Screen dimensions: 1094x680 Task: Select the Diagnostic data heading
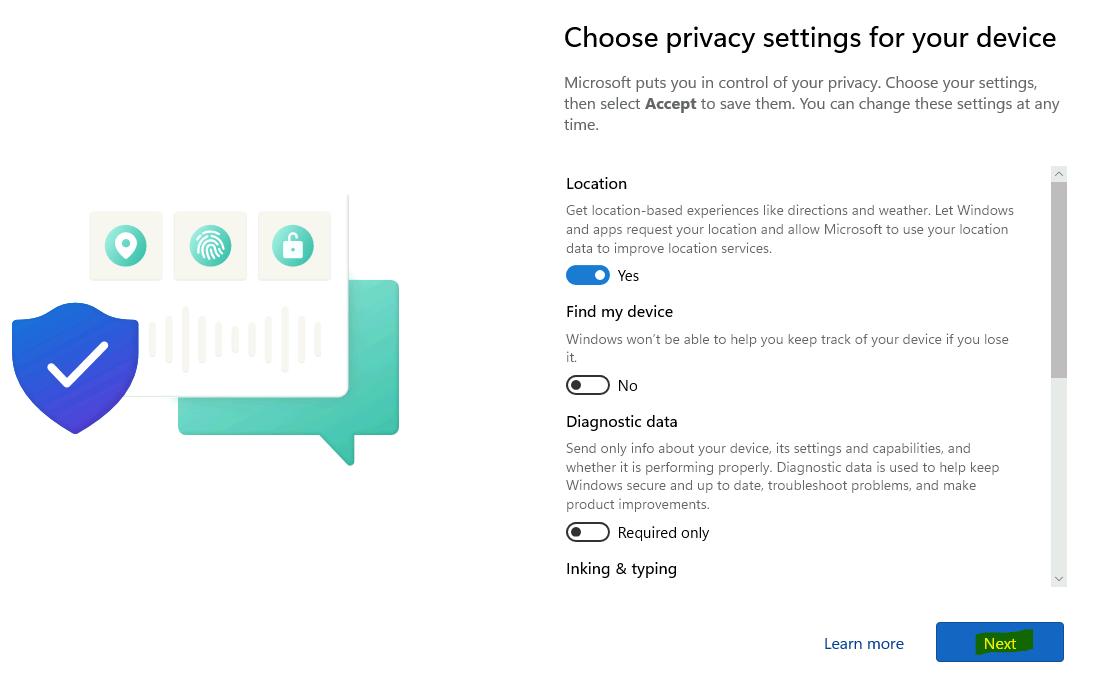tap(622, 421)
